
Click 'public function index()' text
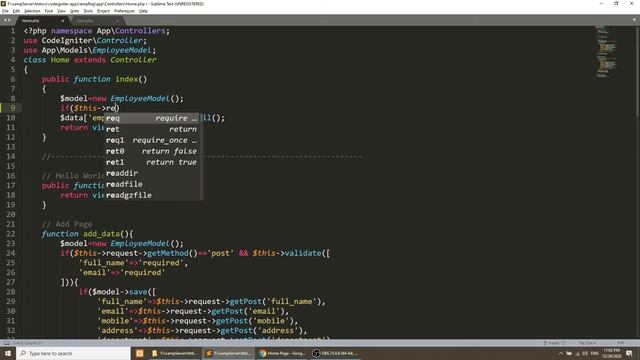point(94,79)
